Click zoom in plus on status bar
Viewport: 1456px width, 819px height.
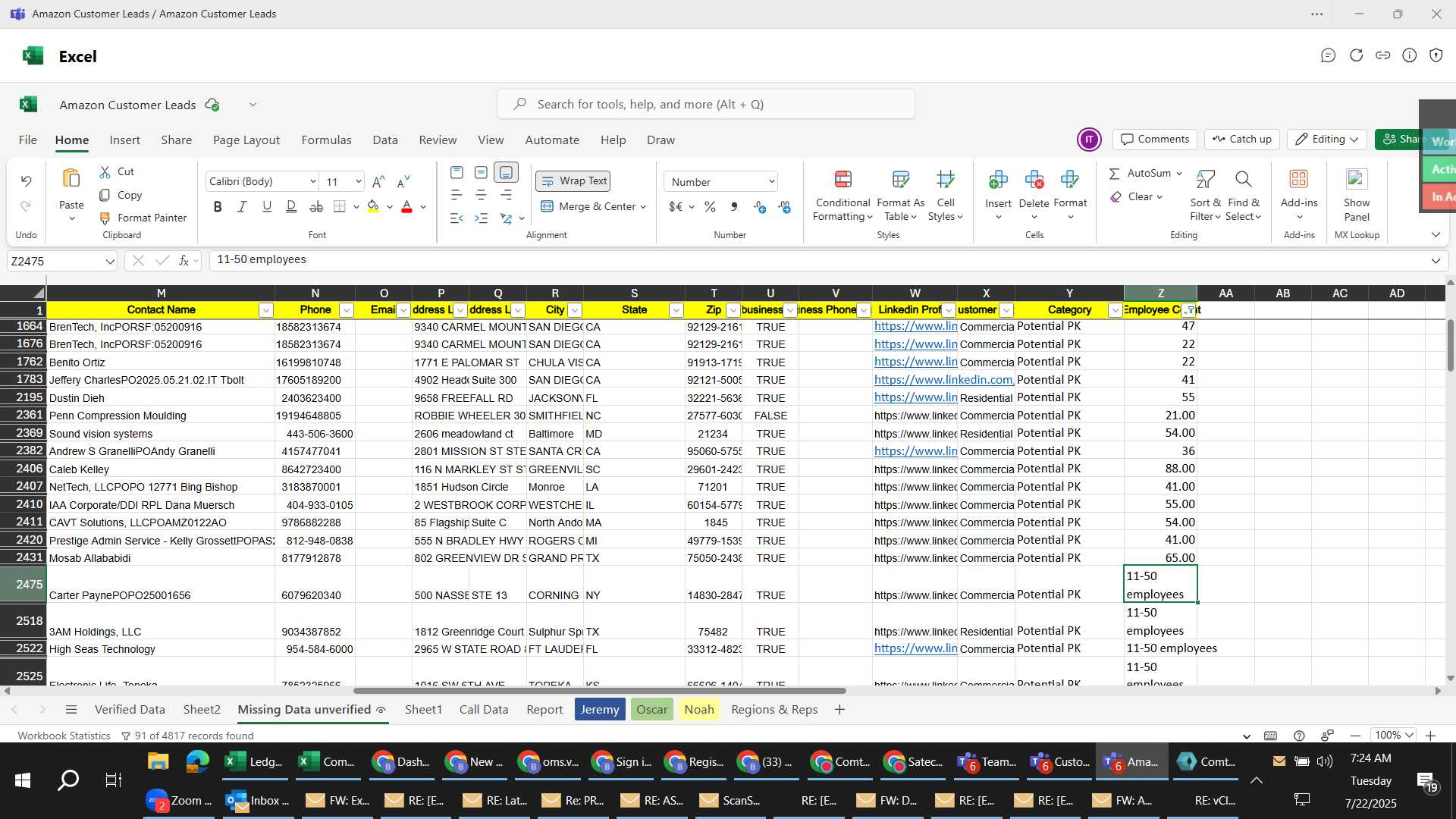1430,736
